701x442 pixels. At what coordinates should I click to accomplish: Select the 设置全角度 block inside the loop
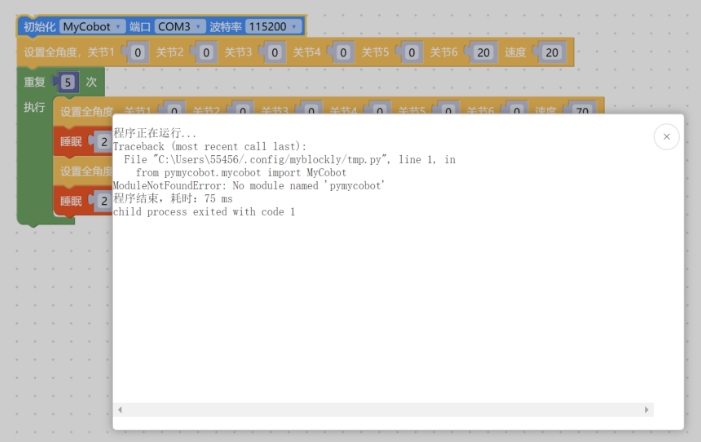coord(86,111)
